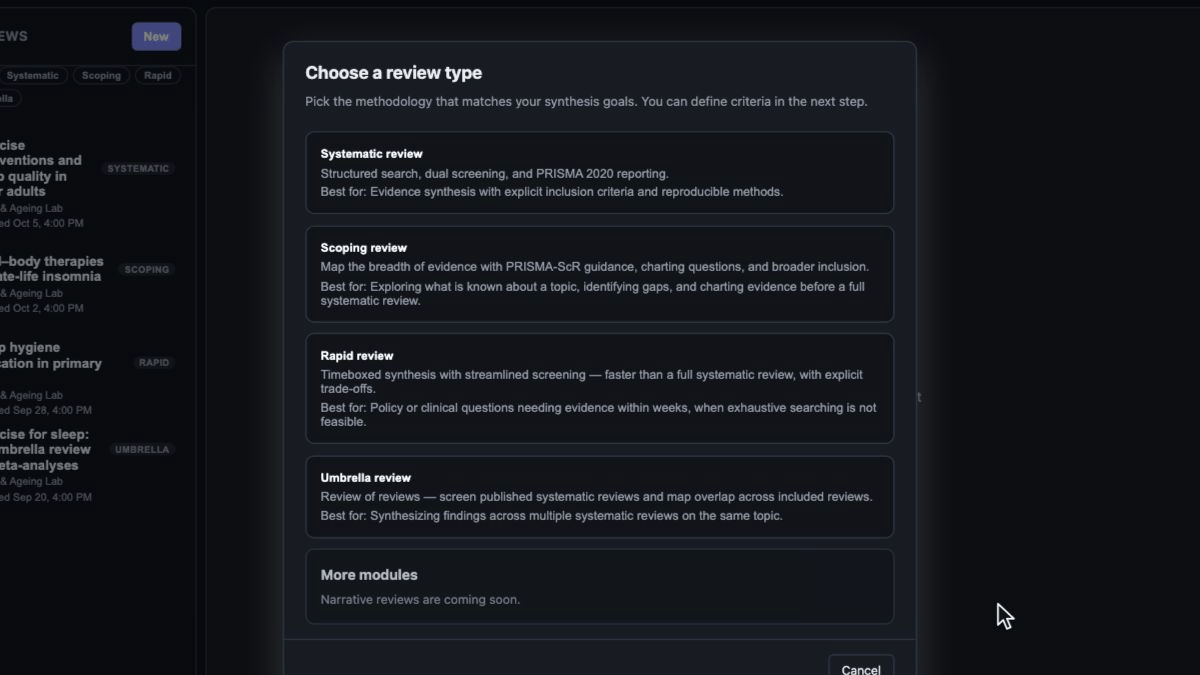The width and height of the screenshot is (1200, 675).
Task: Click the SCOPING badge in the list
Action: 147,270
